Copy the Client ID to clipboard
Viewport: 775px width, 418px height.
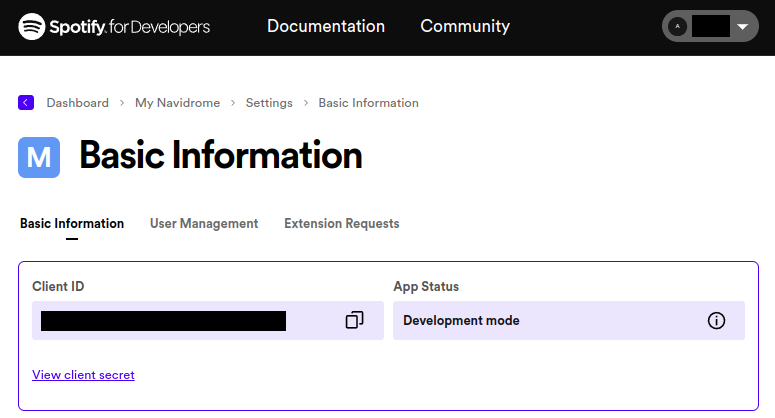click(354, 321)
